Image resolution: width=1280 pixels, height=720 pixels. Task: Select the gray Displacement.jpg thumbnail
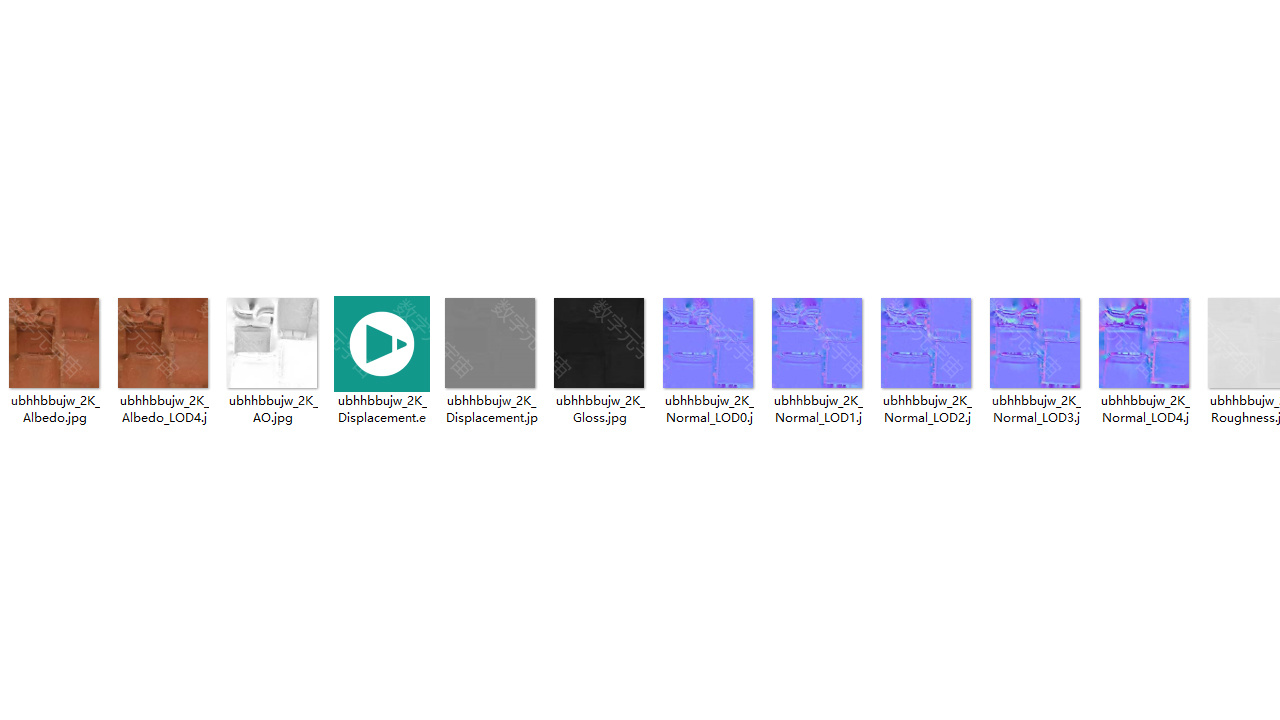[x=490, y=343]
